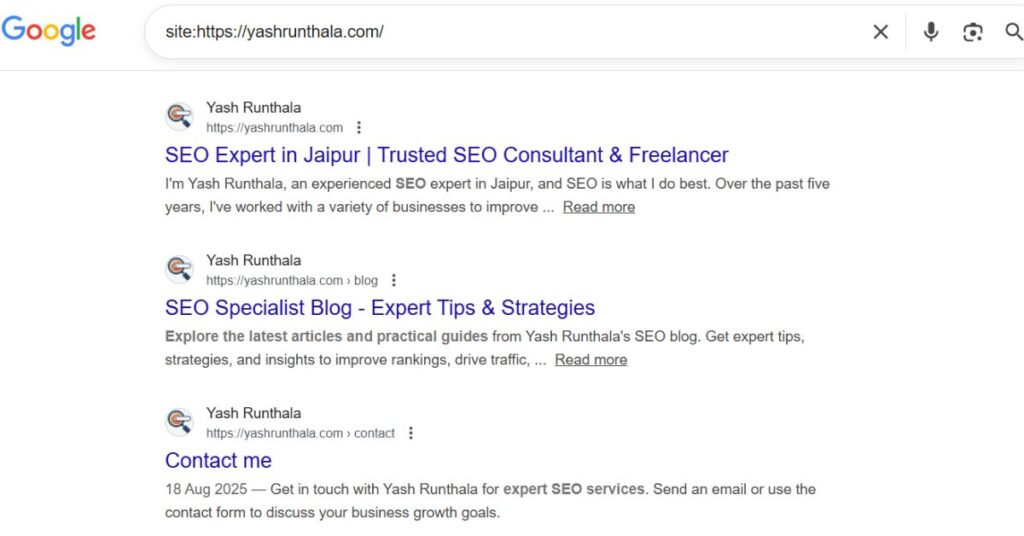The image size is (1024, 536).
Task: Expand "Read more" on the blog snippet
Action: point(591,360)
